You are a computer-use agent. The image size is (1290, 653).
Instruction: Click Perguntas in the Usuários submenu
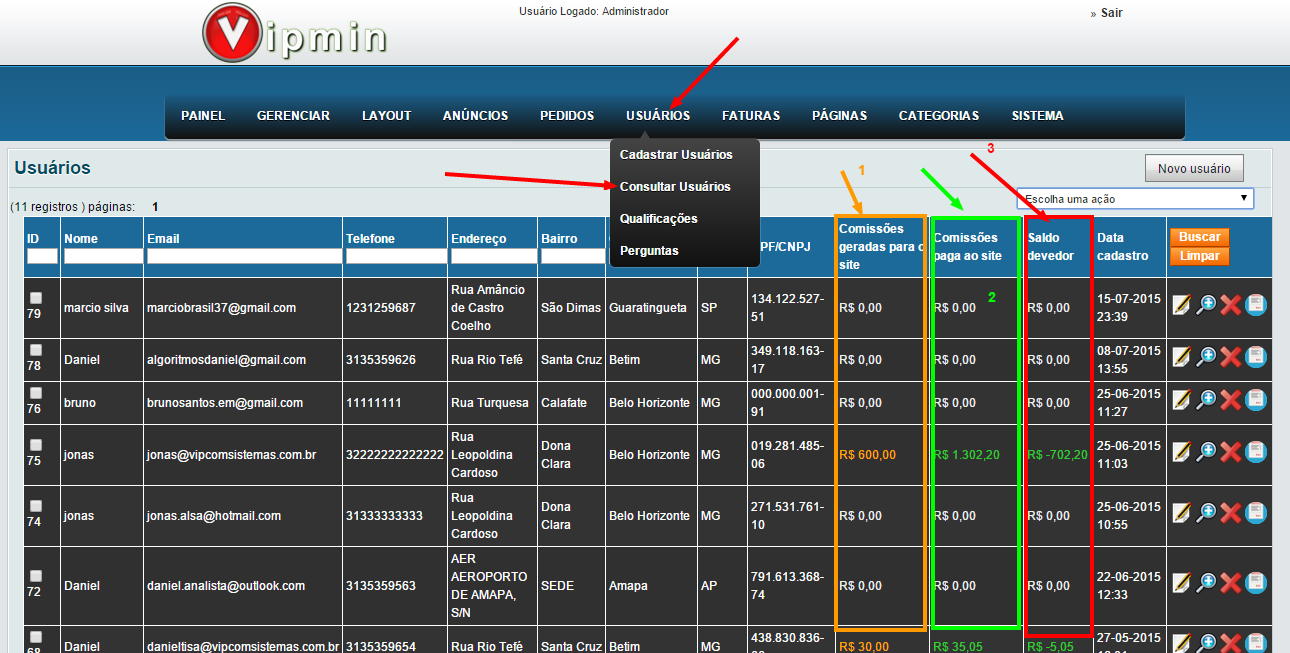pyautogui.click(x=649, y=251)
